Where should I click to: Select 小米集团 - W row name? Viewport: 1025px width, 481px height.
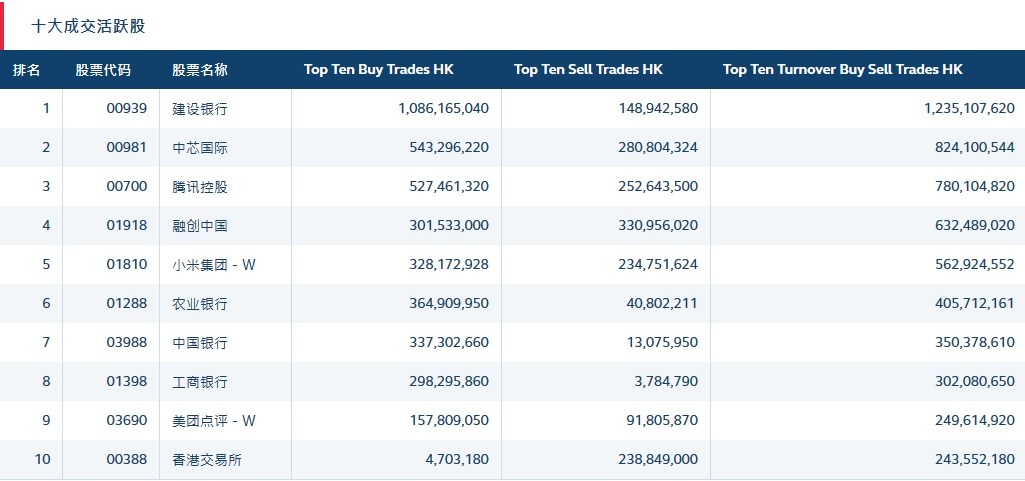pyautogui.click(x=214, y=265)
